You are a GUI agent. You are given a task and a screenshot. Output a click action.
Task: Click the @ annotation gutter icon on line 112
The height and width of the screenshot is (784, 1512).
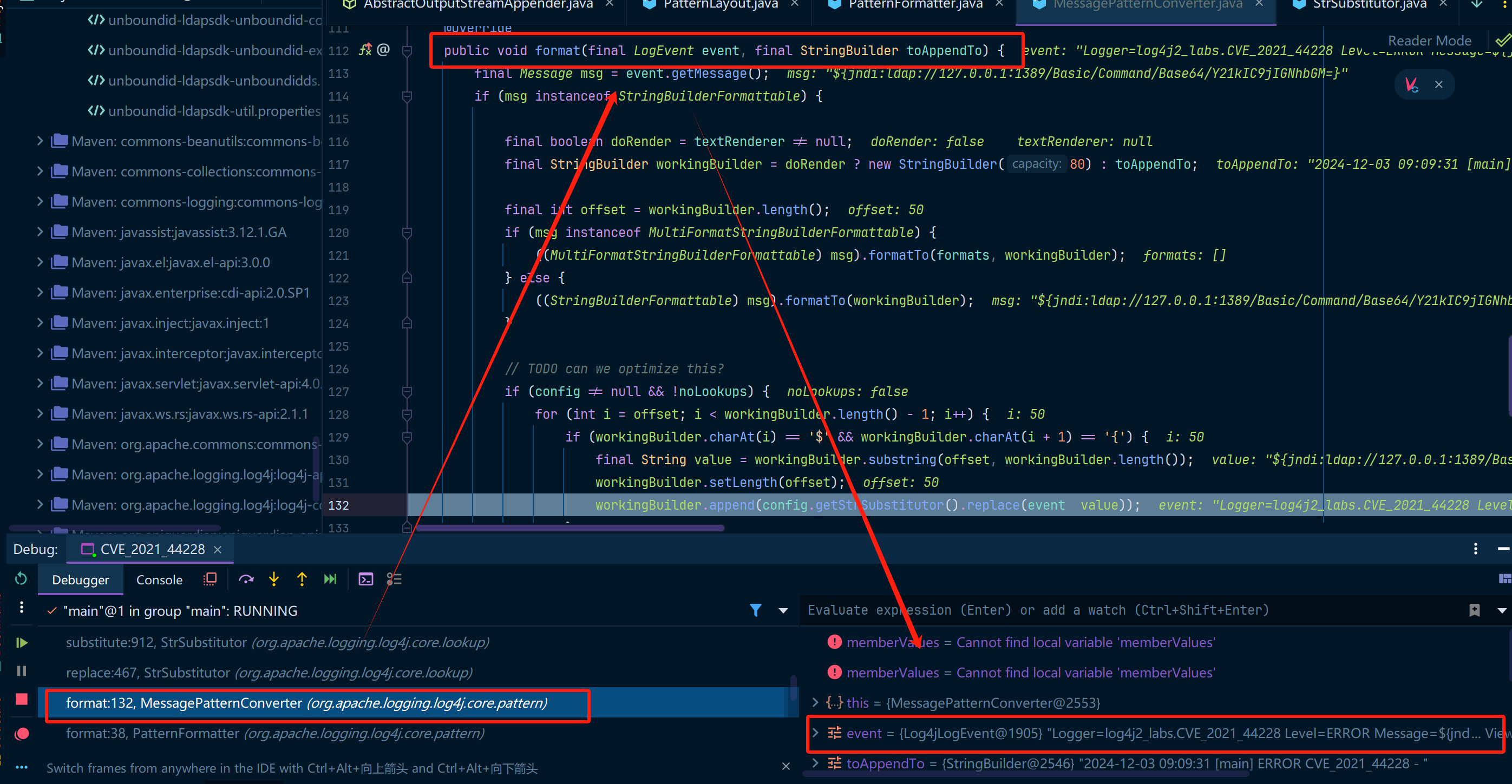[383, 50]
